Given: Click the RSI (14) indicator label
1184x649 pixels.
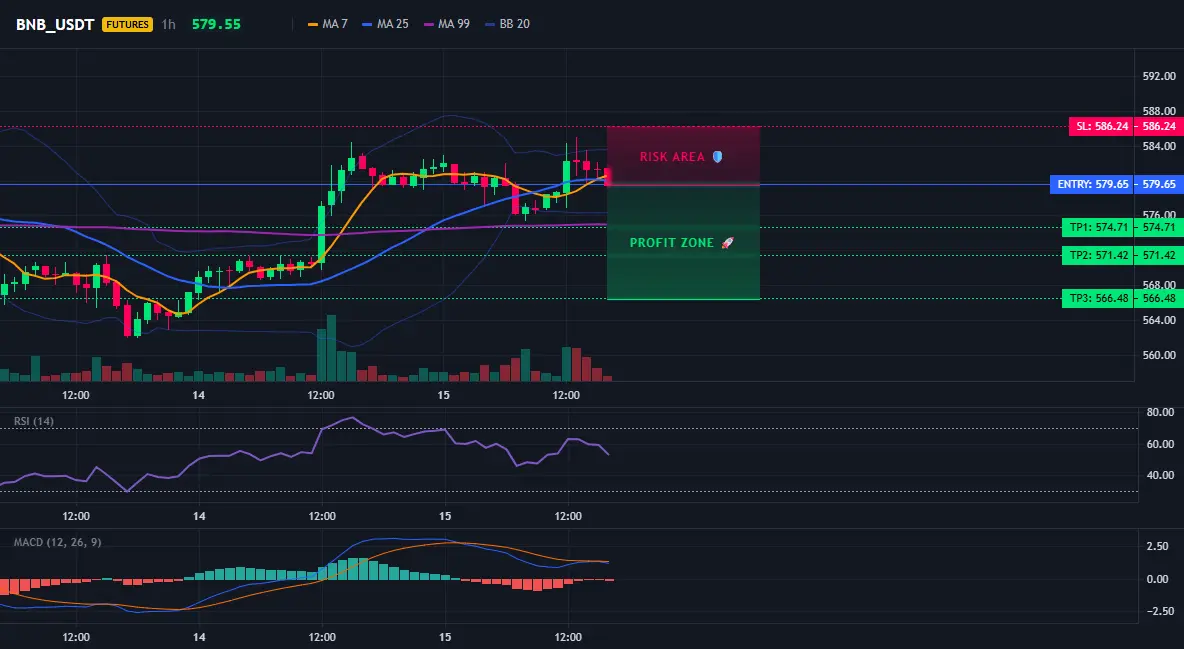Looking at the screenshot, I should (34, 421).
